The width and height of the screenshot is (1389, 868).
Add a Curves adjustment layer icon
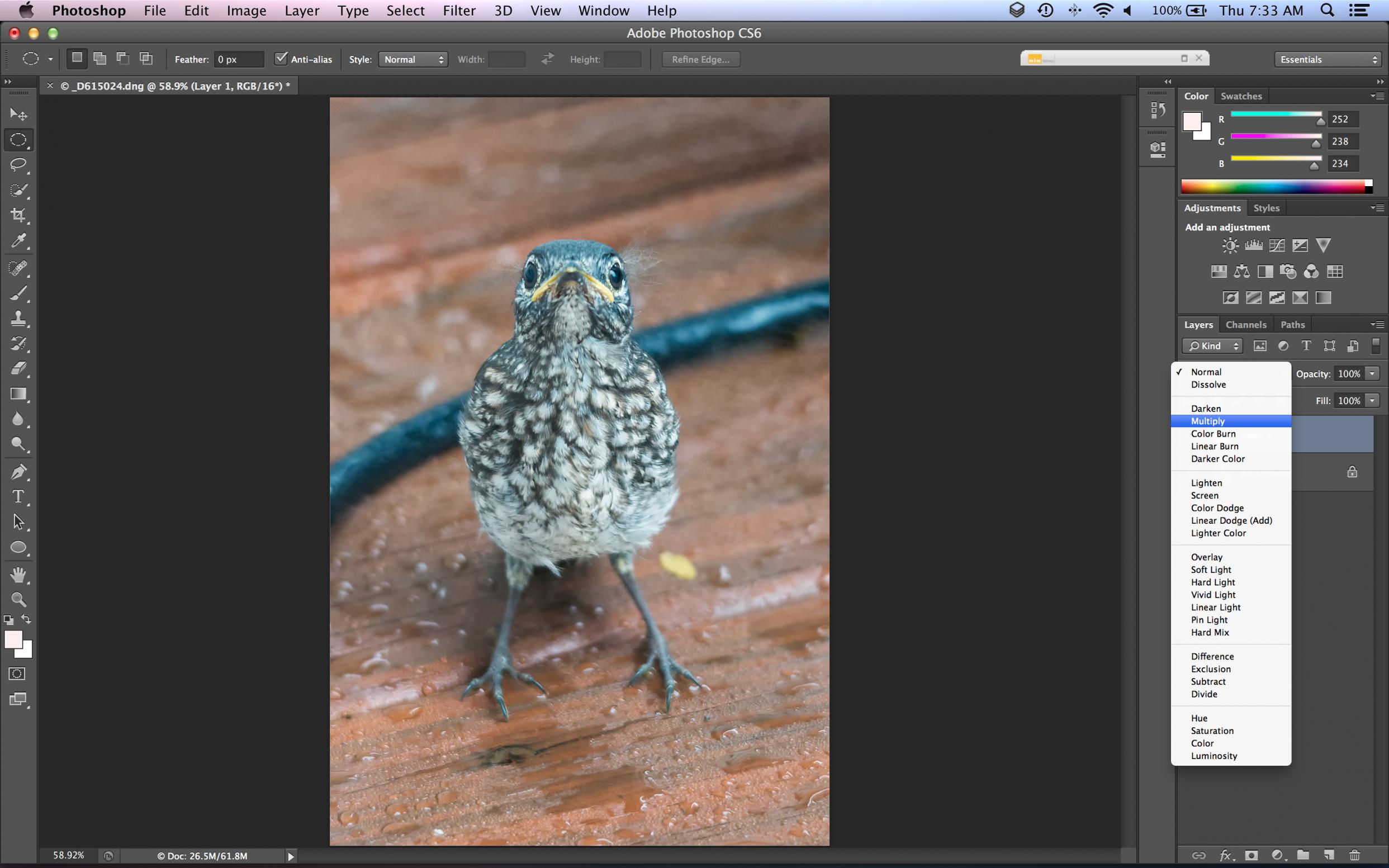coord(1277,246)
